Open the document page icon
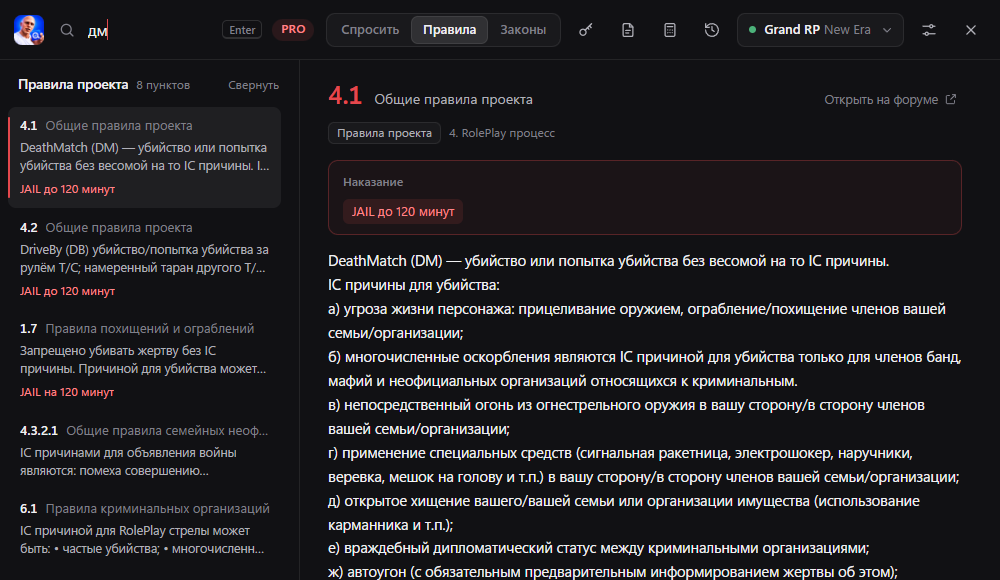 [628, 30]
